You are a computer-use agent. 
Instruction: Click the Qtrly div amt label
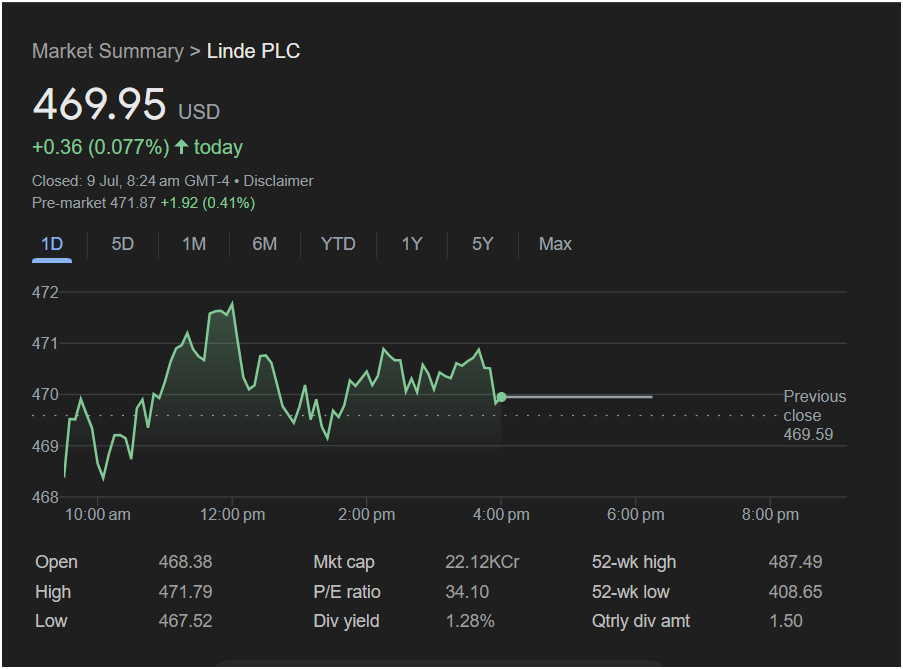coord(641,621)
